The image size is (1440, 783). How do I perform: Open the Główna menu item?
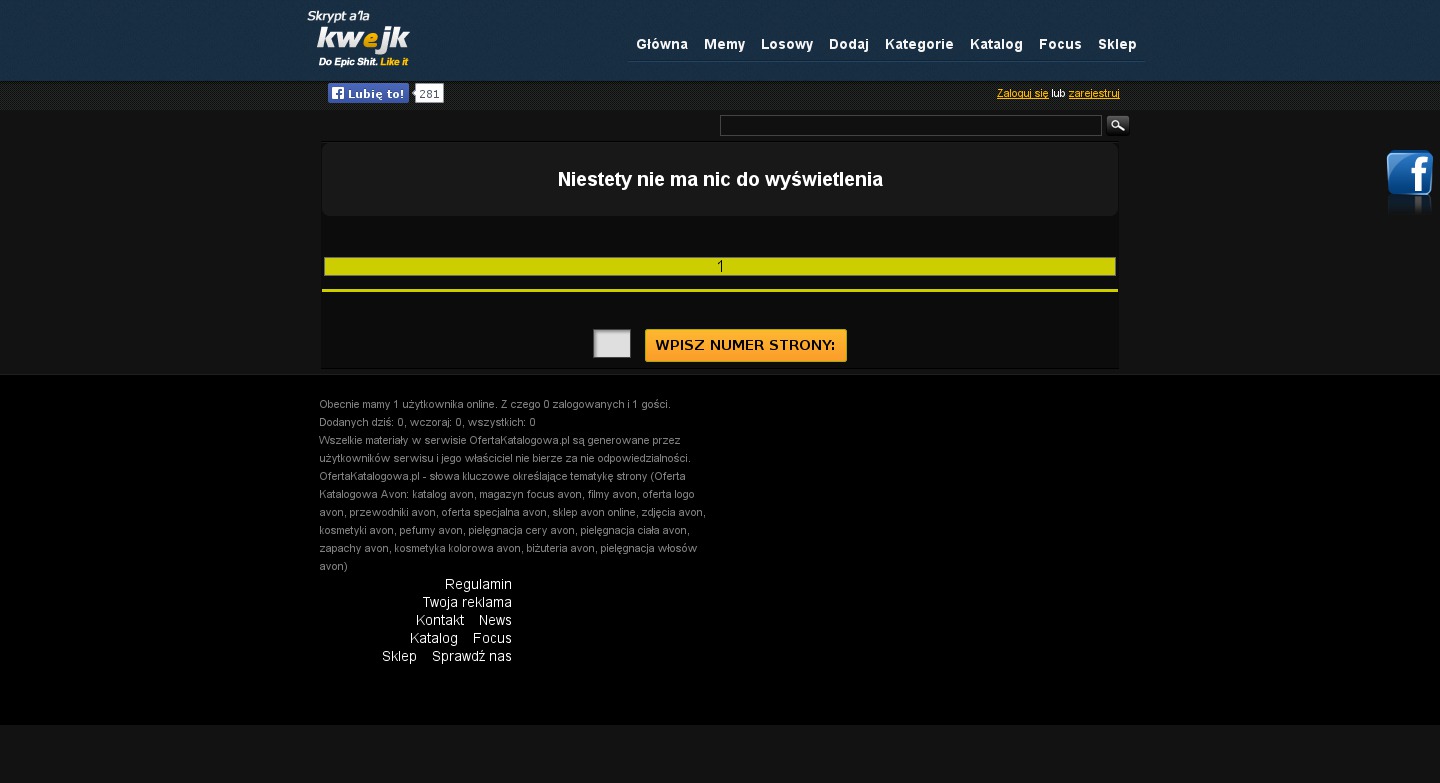tap(662, 44)
